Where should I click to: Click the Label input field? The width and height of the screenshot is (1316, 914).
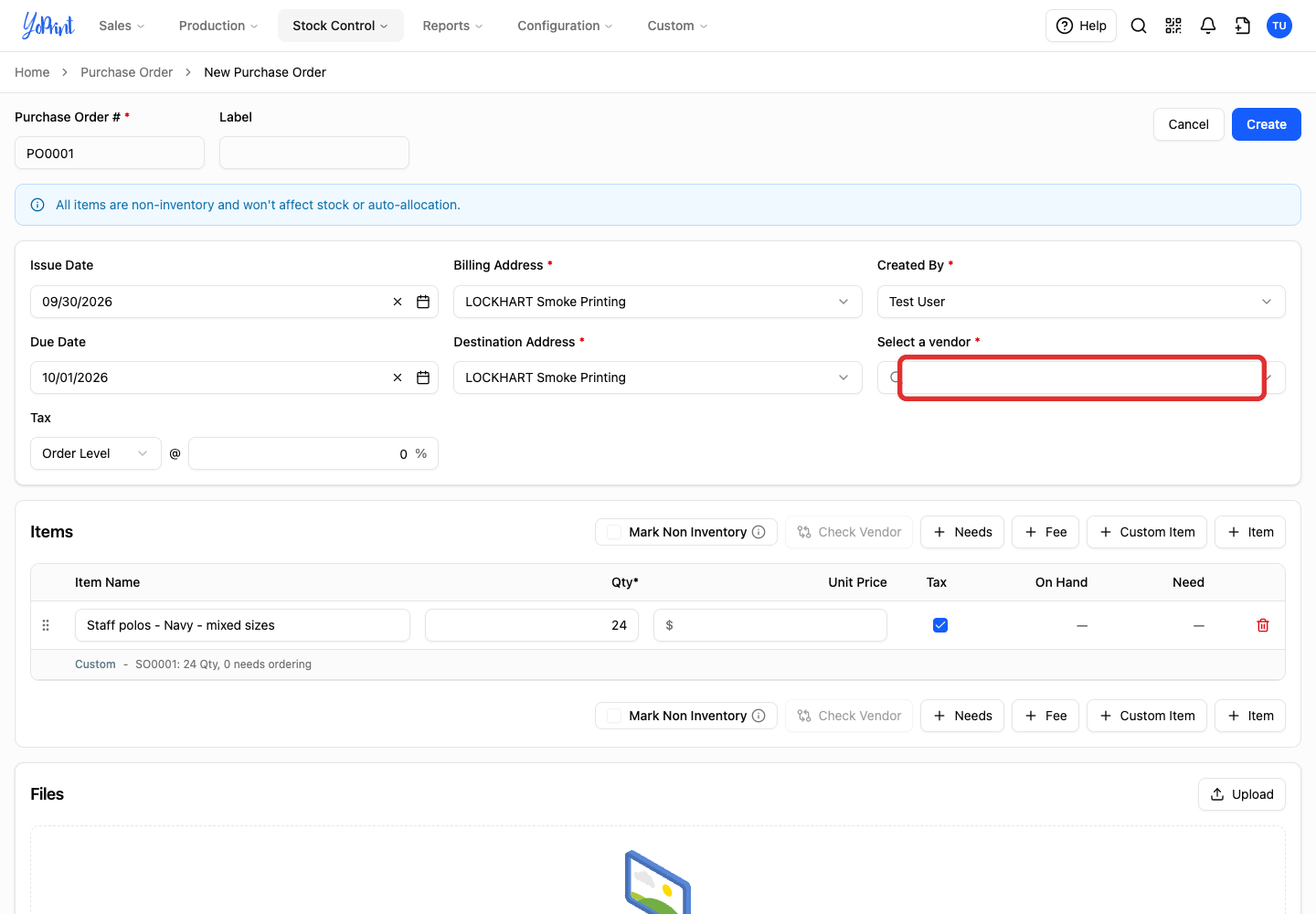pos(314,153)
